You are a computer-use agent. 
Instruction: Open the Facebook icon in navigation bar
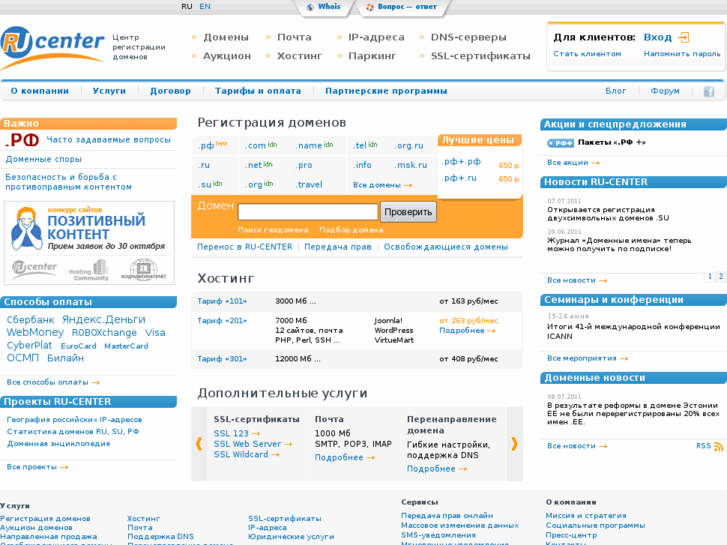[x=708, y=91]
